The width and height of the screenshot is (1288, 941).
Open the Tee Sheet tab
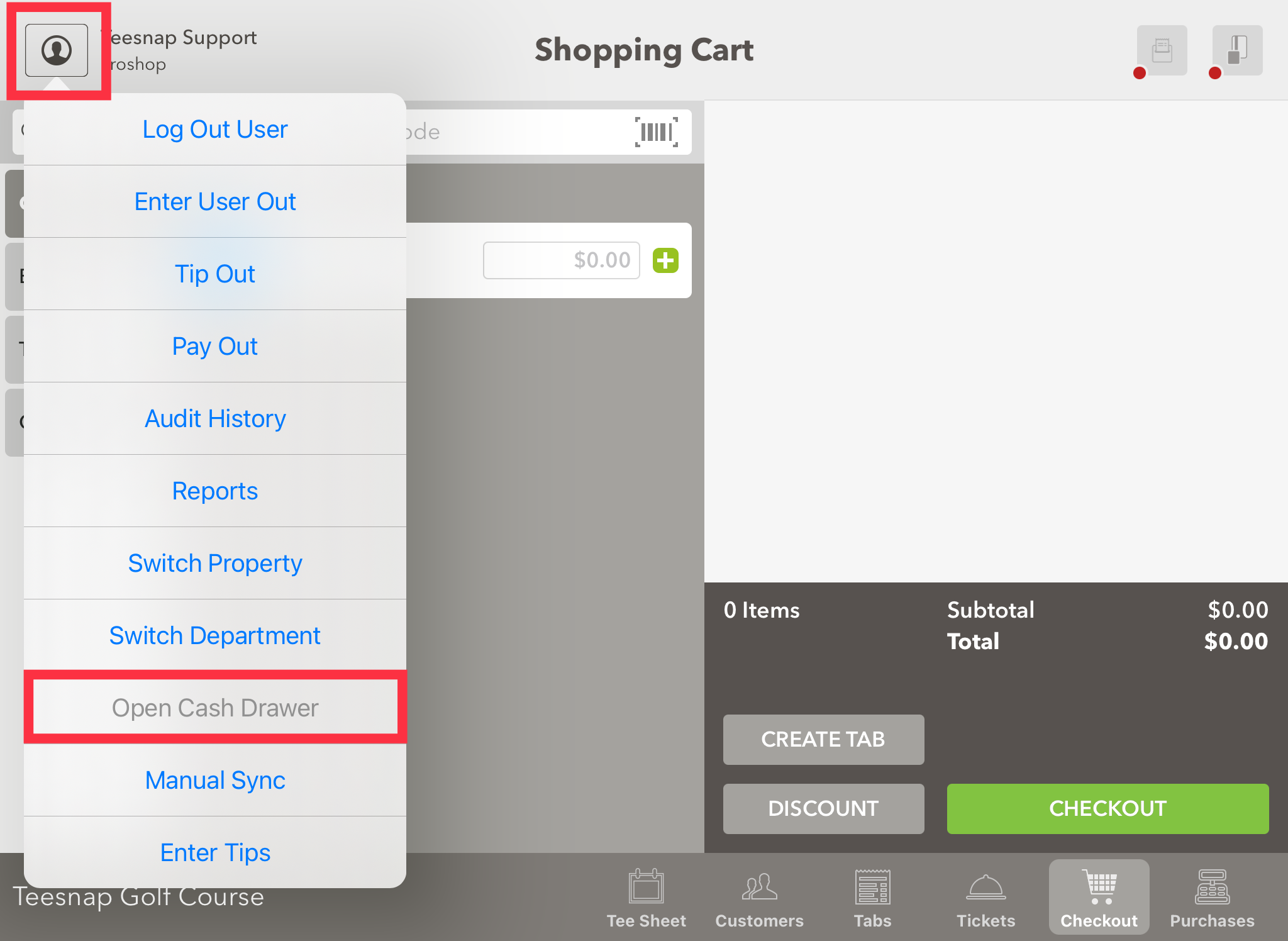point(646,898)
